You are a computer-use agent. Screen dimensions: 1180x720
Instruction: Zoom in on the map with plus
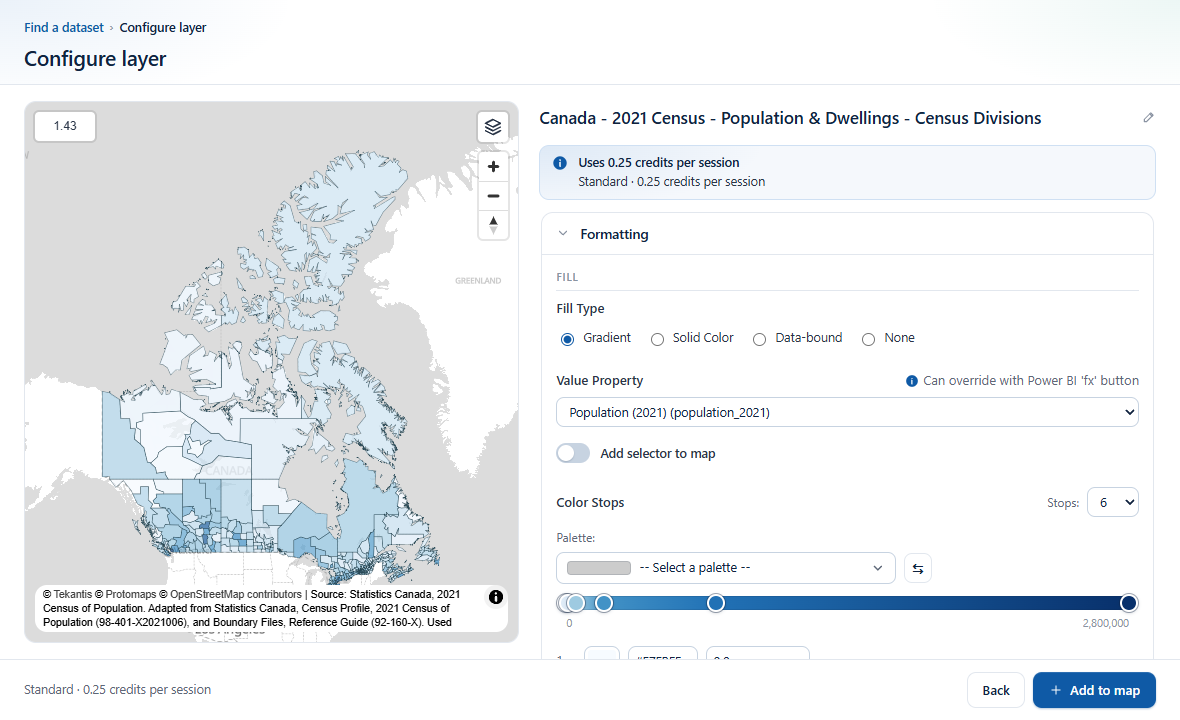point(494,166)
